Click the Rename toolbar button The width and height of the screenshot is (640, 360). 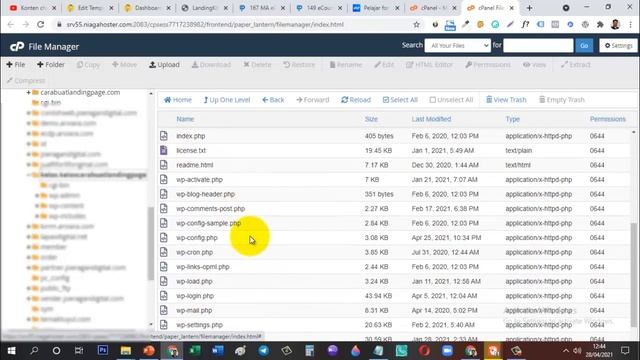346,64
